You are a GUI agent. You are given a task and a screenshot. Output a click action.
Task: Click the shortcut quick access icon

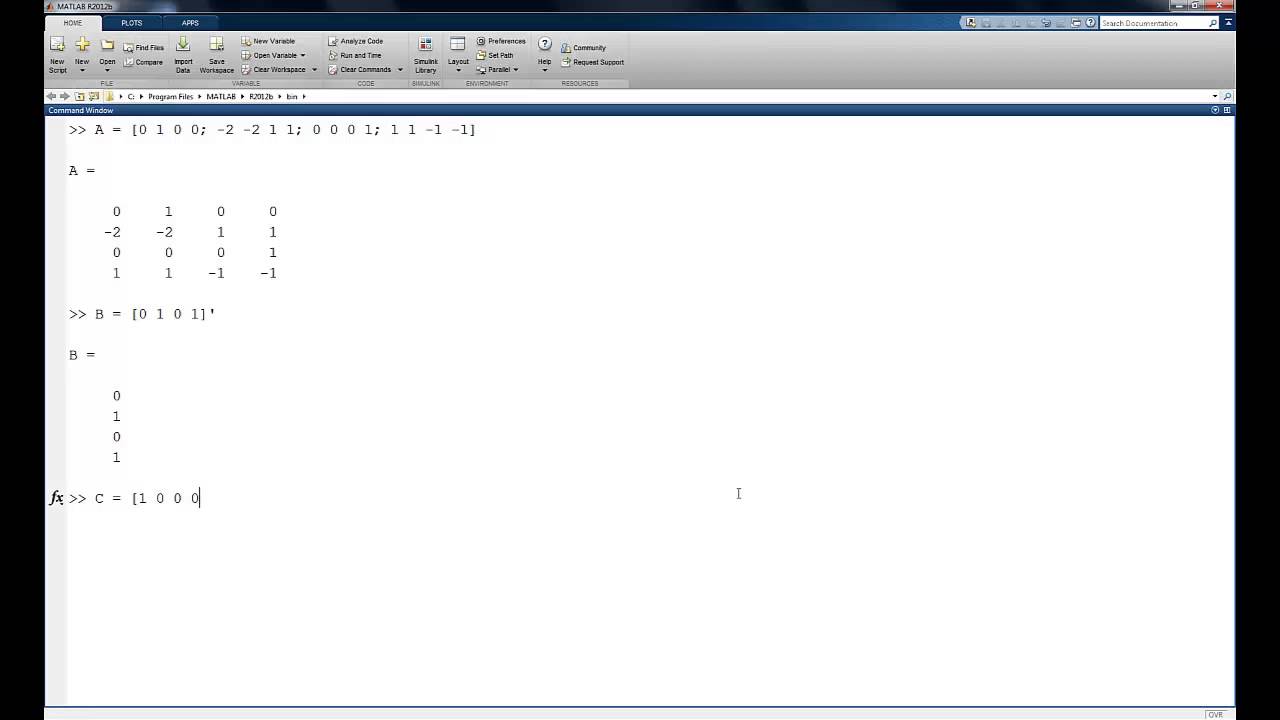pos(971,23)
